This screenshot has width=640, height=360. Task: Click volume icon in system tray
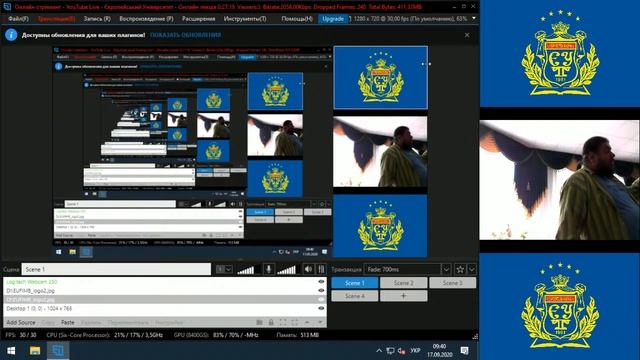(402, 351)
